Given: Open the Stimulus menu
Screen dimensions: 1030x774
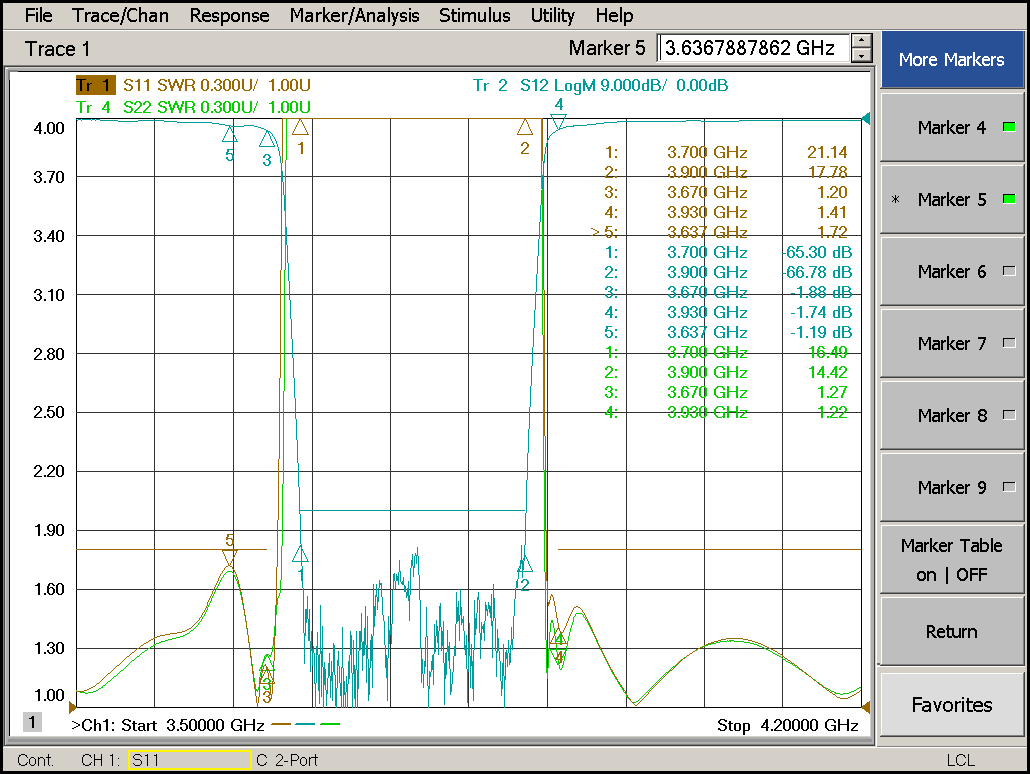Looking at the screenshot, I should click(474, 15).
